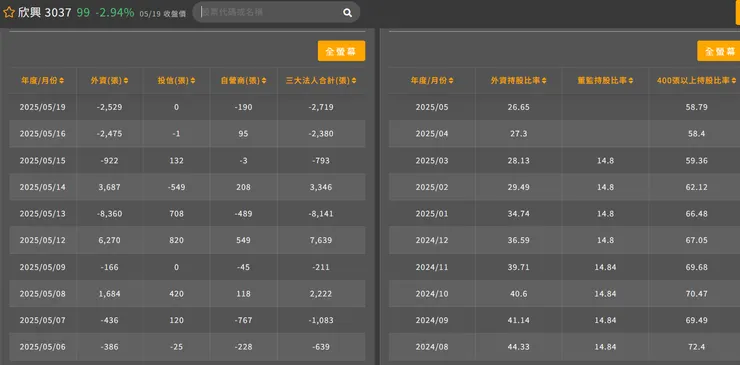The height and width of the screenshot is (365, 740).
Task: Select the 2024/10 month row
Action: pyautogui.click(x=564, y=294)
